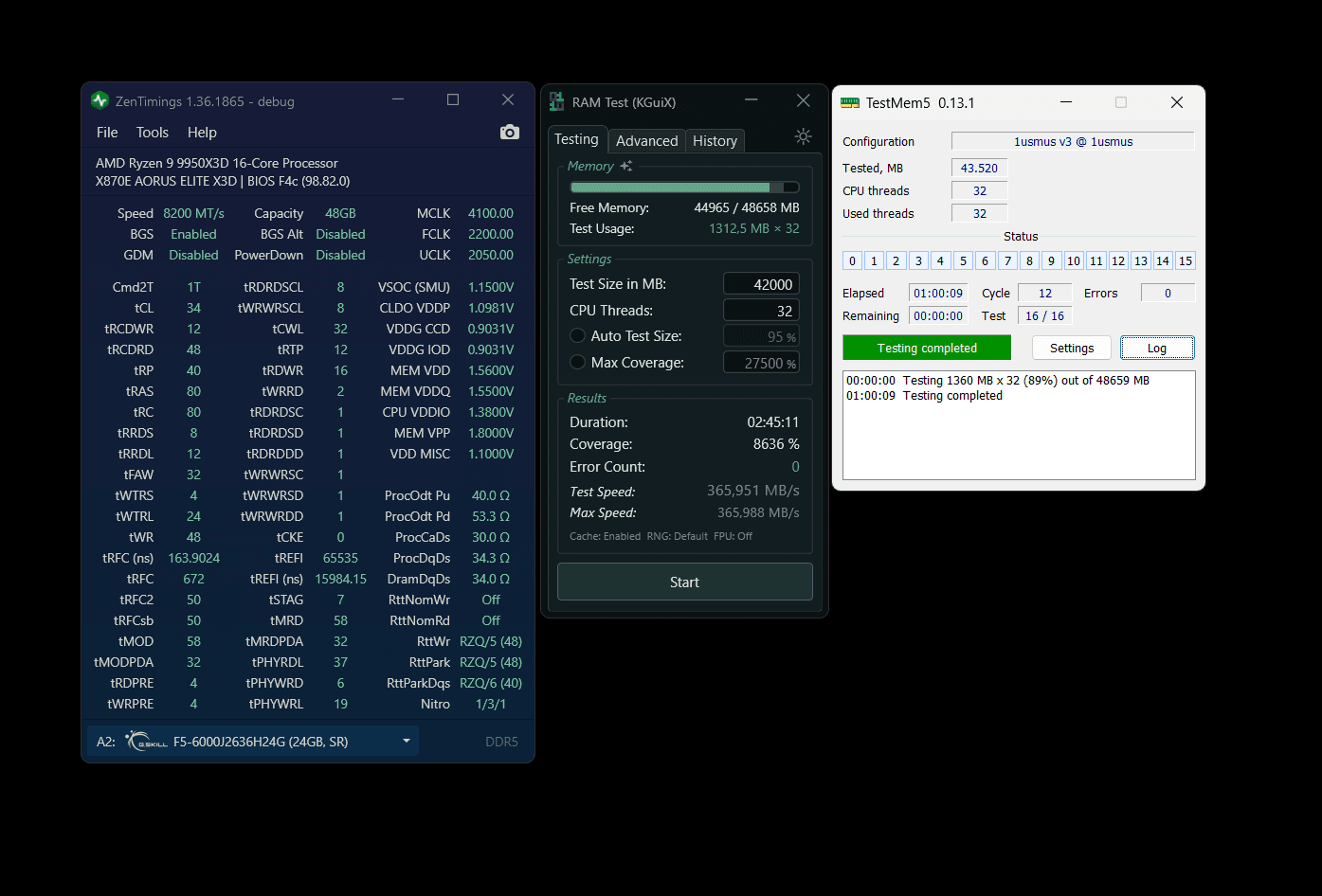1322x896 pixels.
Task: Click the sparkle icon next to Memory
Action: pyautogui.click(x=625, y=166)
